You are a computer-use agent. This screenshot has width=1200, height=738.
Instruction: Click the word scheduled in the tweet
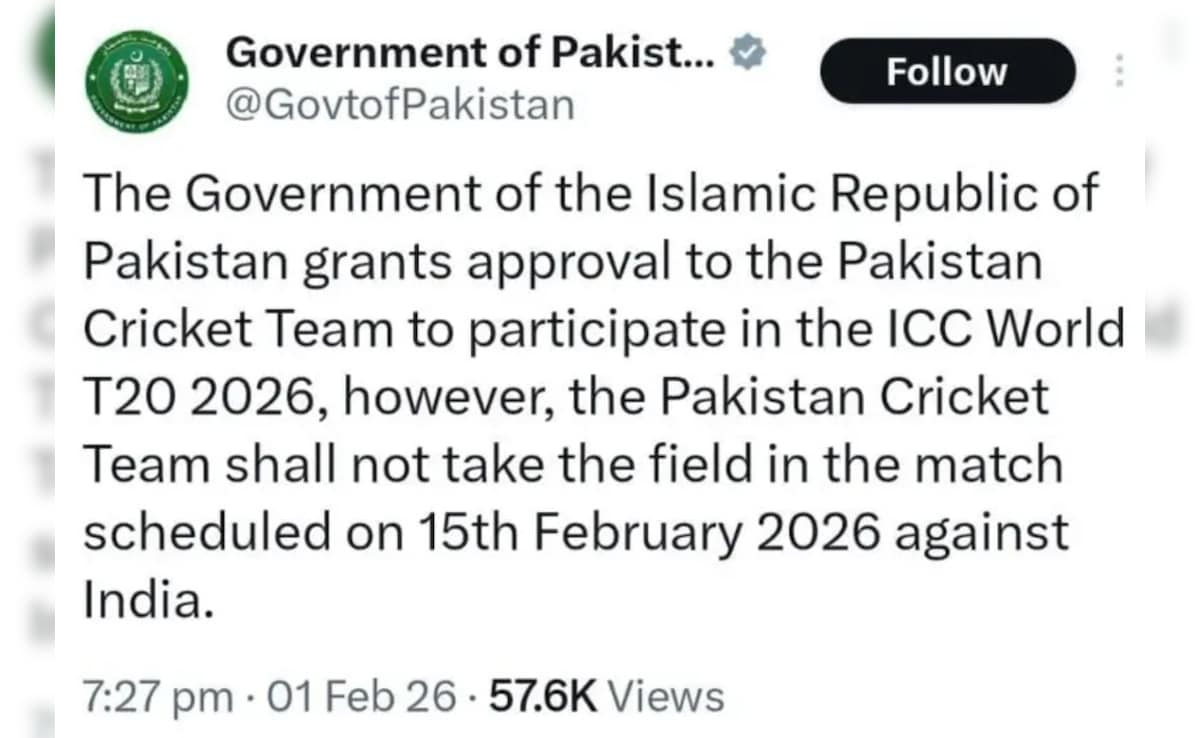(206, 533)
